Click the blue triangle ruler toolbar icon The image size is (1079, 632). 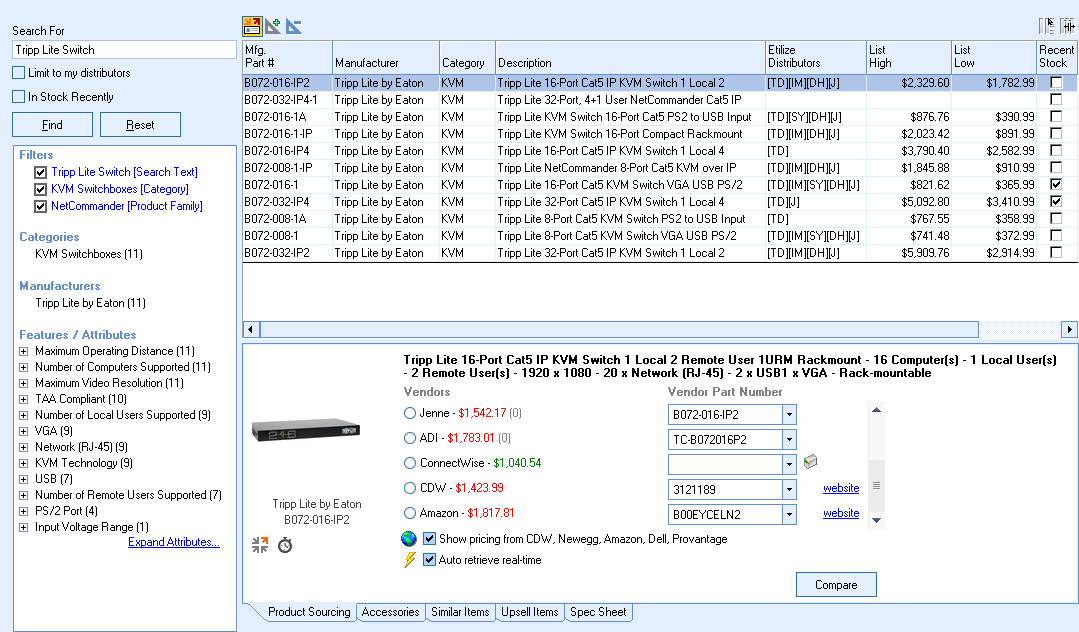pyautogui.click(x=293, y=26)
